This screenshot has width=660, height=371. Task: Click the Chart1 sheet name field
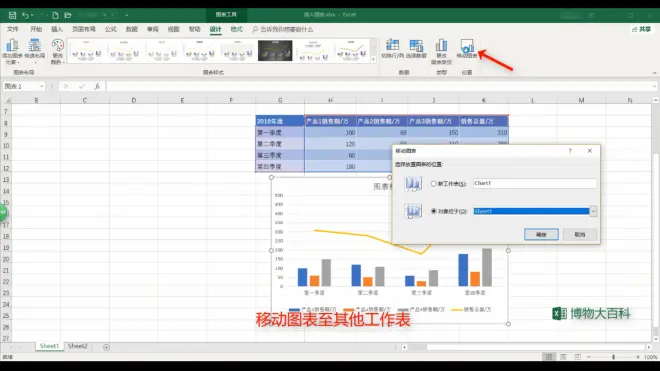point(535,183)
